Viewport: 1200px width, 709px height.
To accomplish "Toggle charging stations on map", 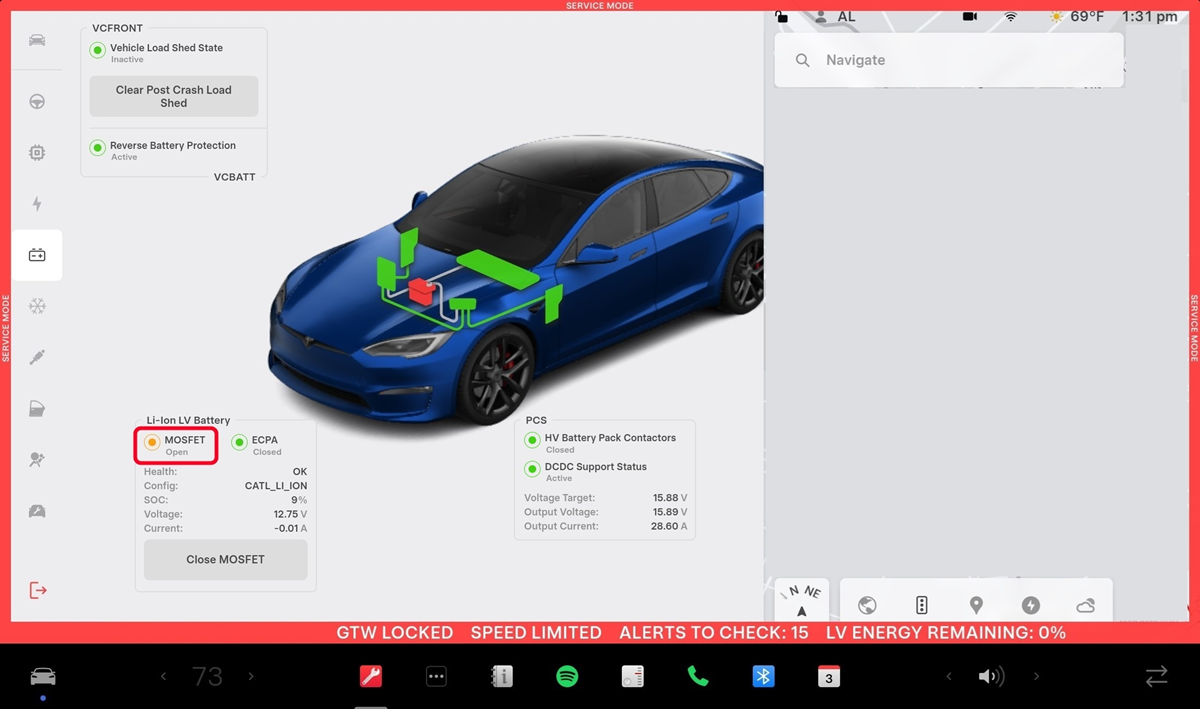I will (x=1030, y=605).
